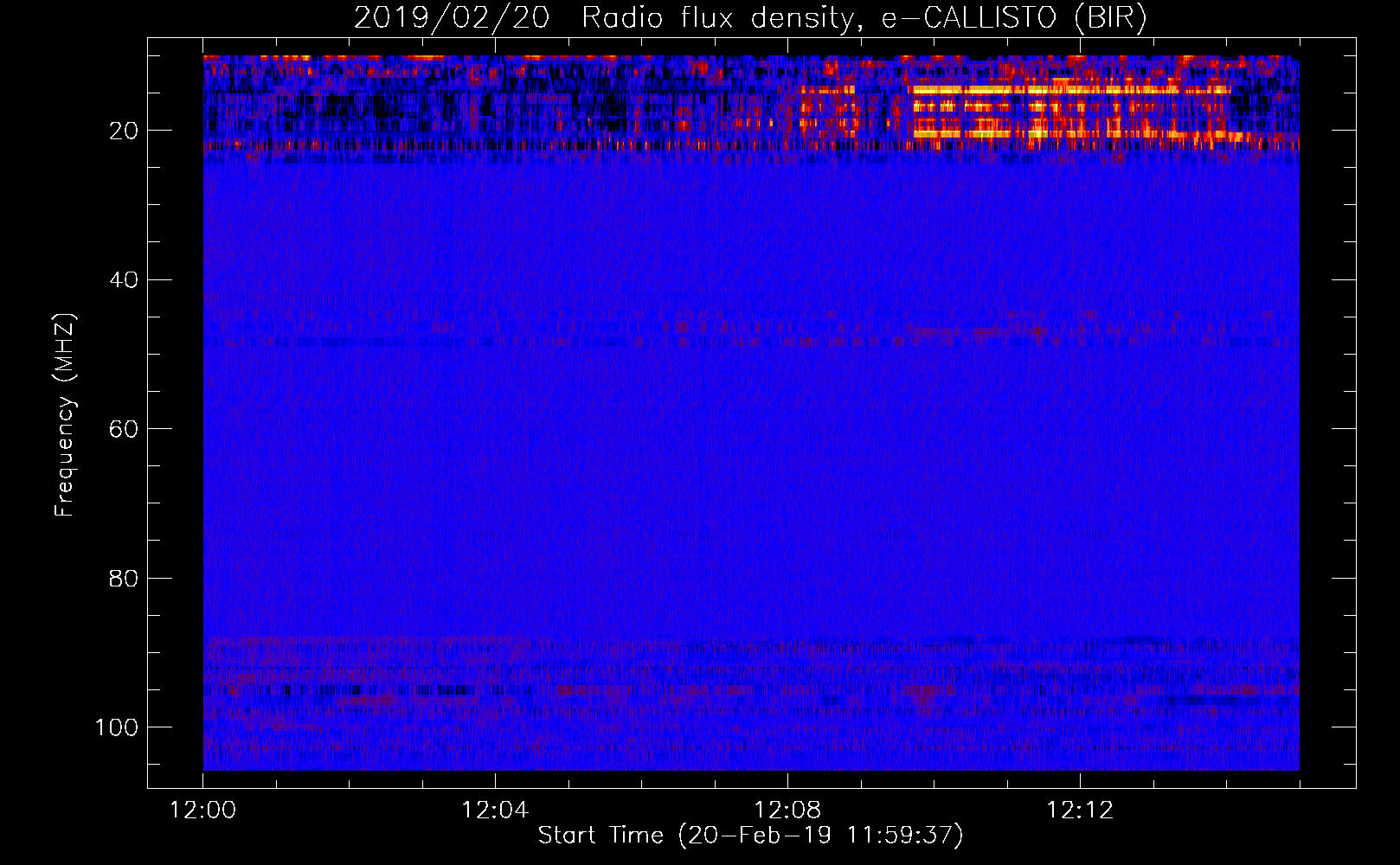Click the 12:12 time tick label
The height and width of the screenshot is (865, 1400).
pos(1080,811)
